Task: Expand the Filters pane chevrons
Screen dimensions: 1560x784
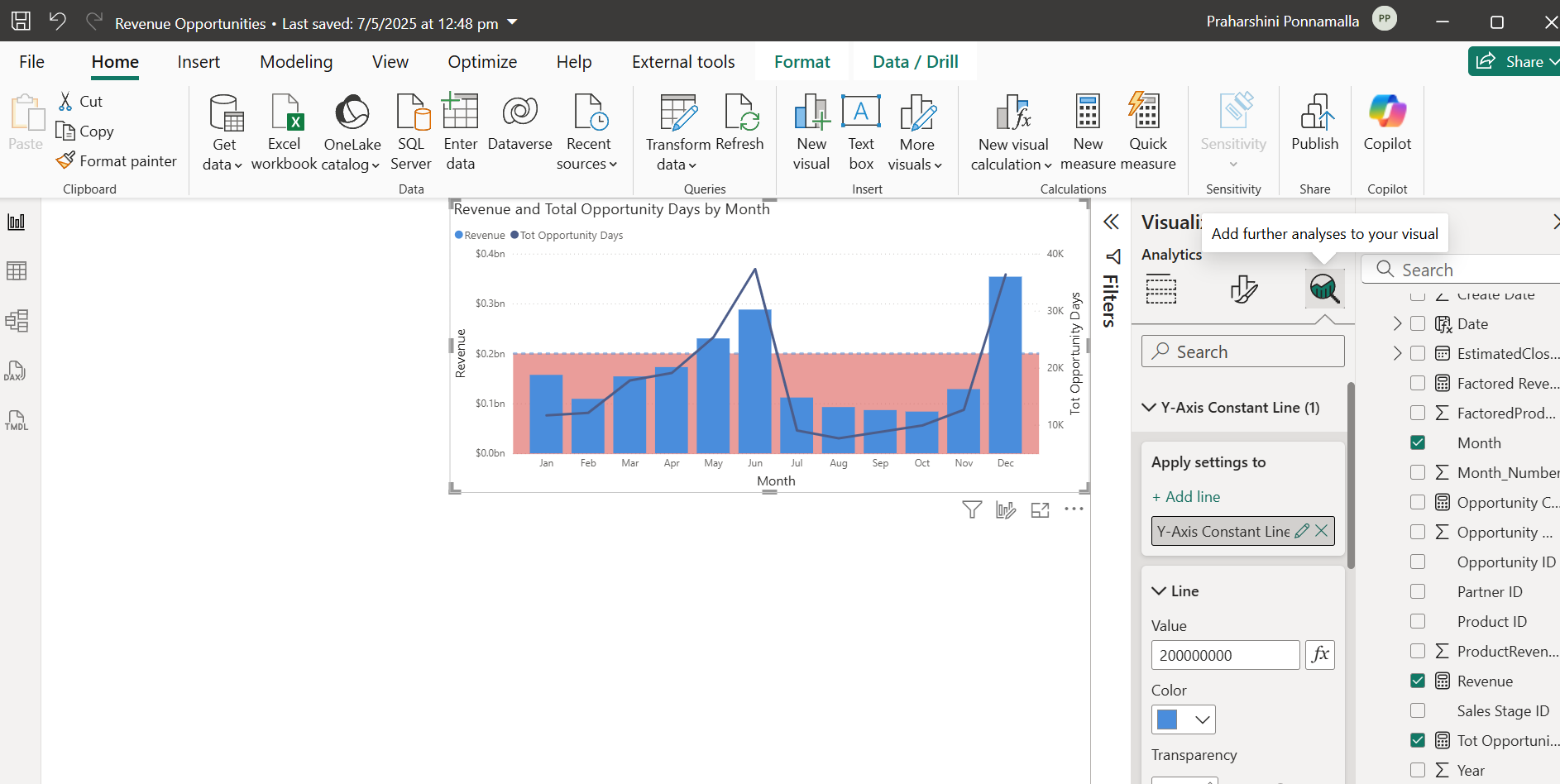Action: [1111, 222]
